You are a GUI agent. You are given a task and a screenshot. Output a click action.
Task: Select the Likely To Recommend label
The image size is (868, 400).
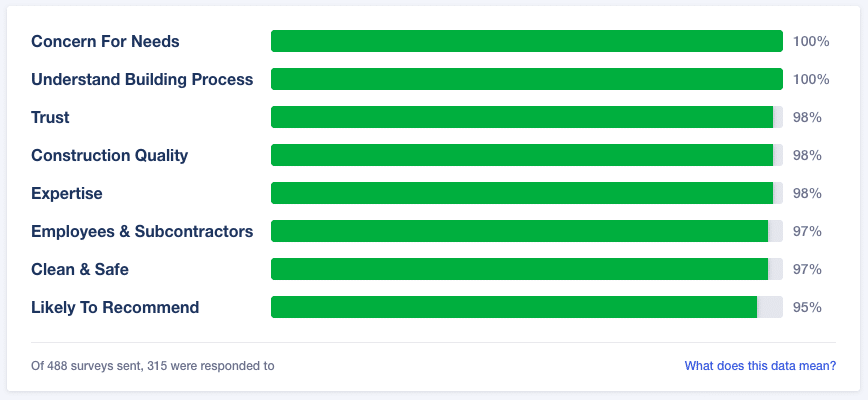(x=115, y=307)
